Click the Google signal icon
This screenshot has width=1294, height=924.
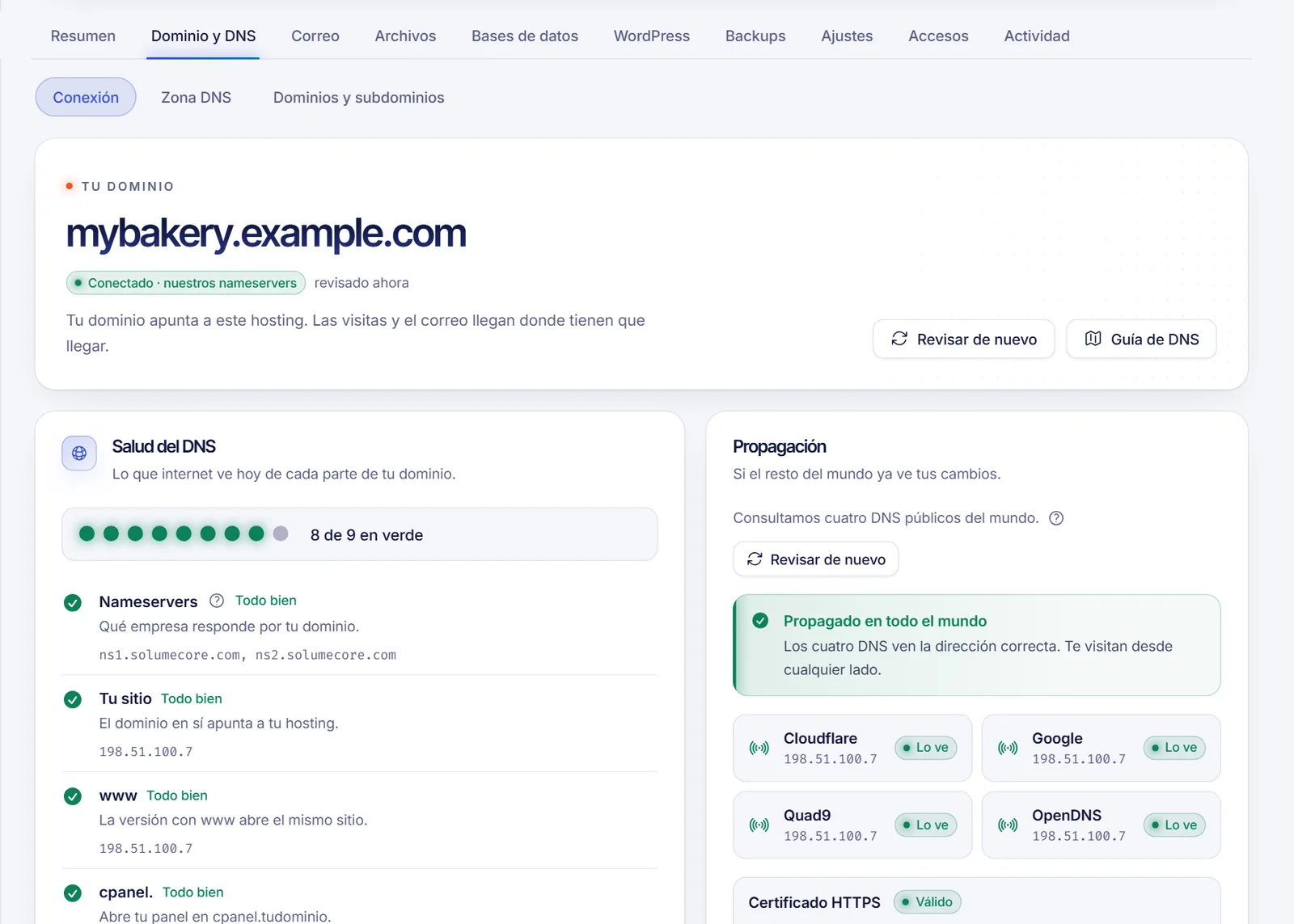click(1008, 748)
